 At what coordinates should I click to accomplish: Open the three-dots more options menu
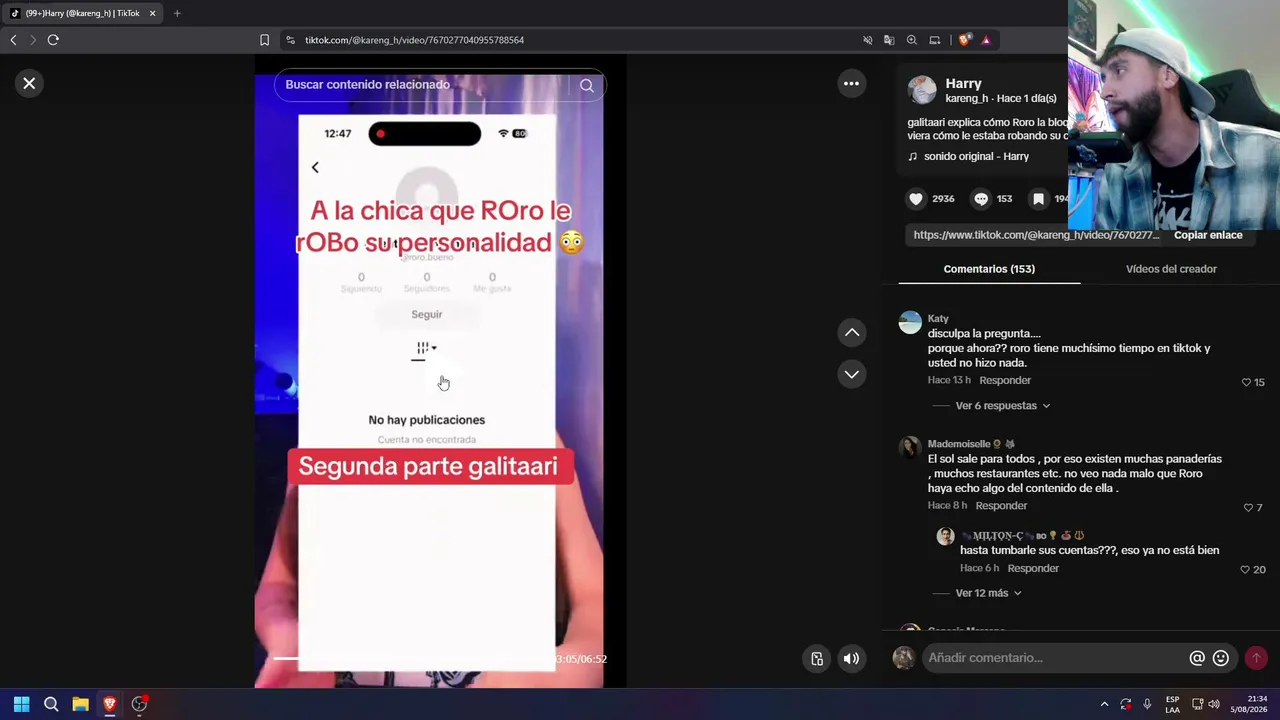pyautogui.click(x=851, y=84)
